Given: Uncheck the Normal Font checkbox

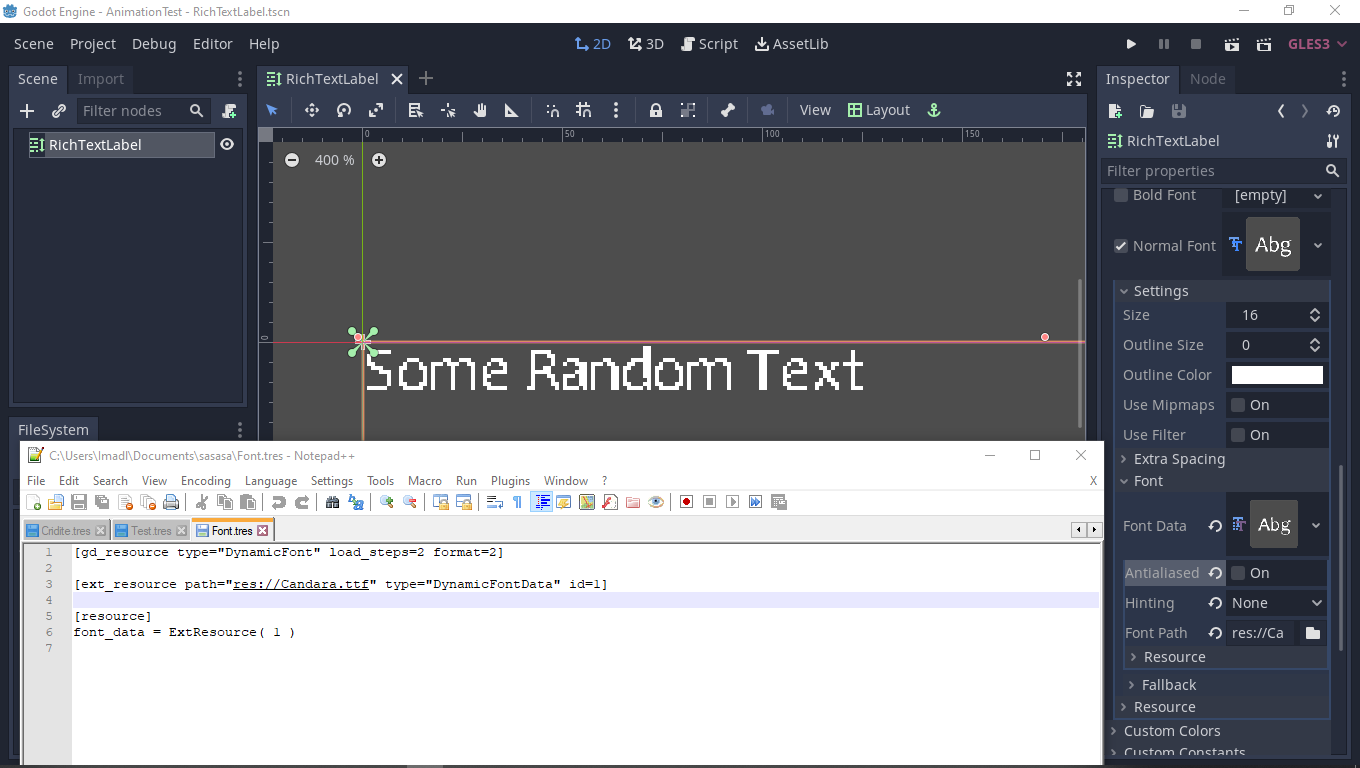Looking at the screenshot, I should 1120,245.
